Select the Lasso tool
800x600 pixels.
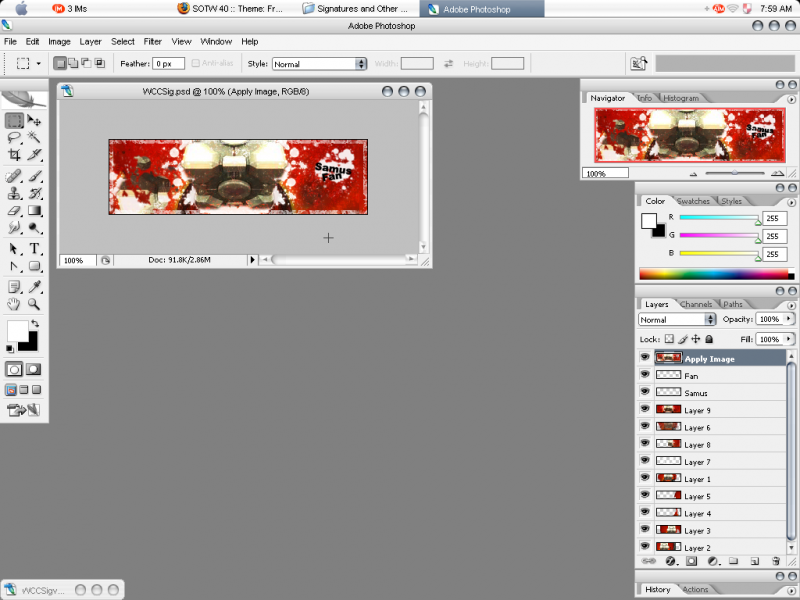click(14, 137)
